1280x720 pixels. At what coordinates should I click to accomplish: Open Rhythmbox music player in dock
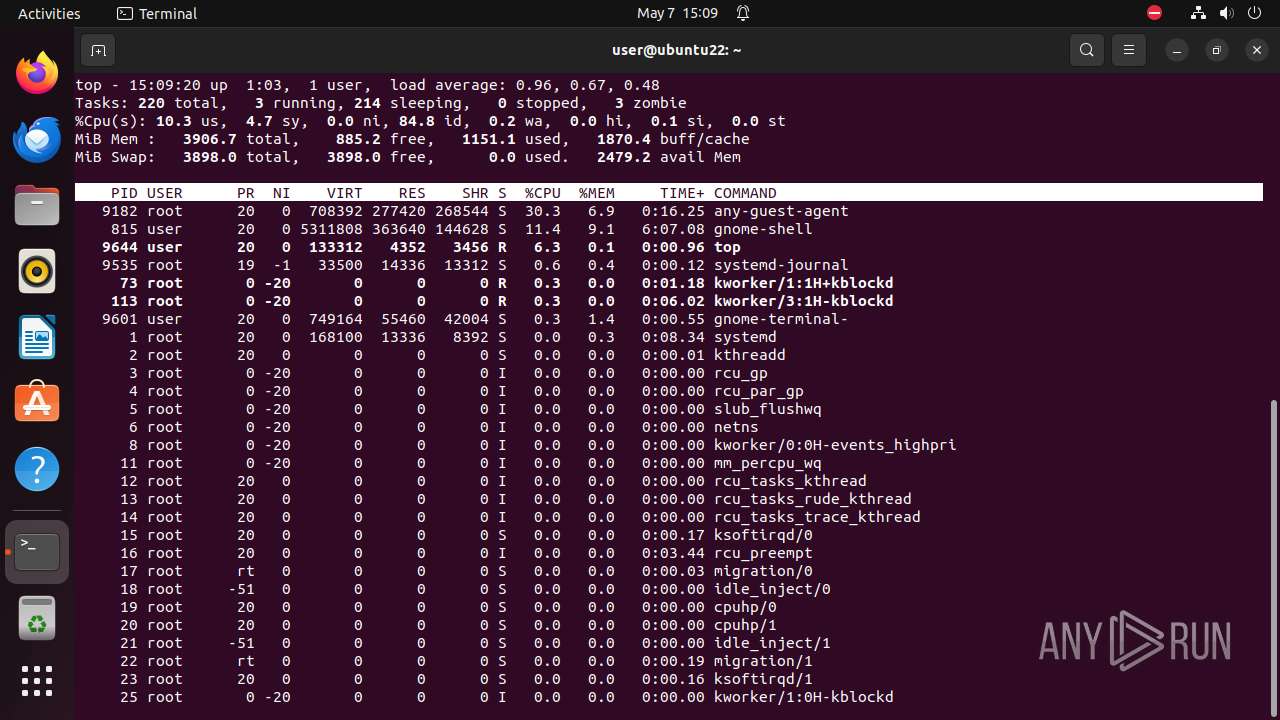tap(37, 271)
